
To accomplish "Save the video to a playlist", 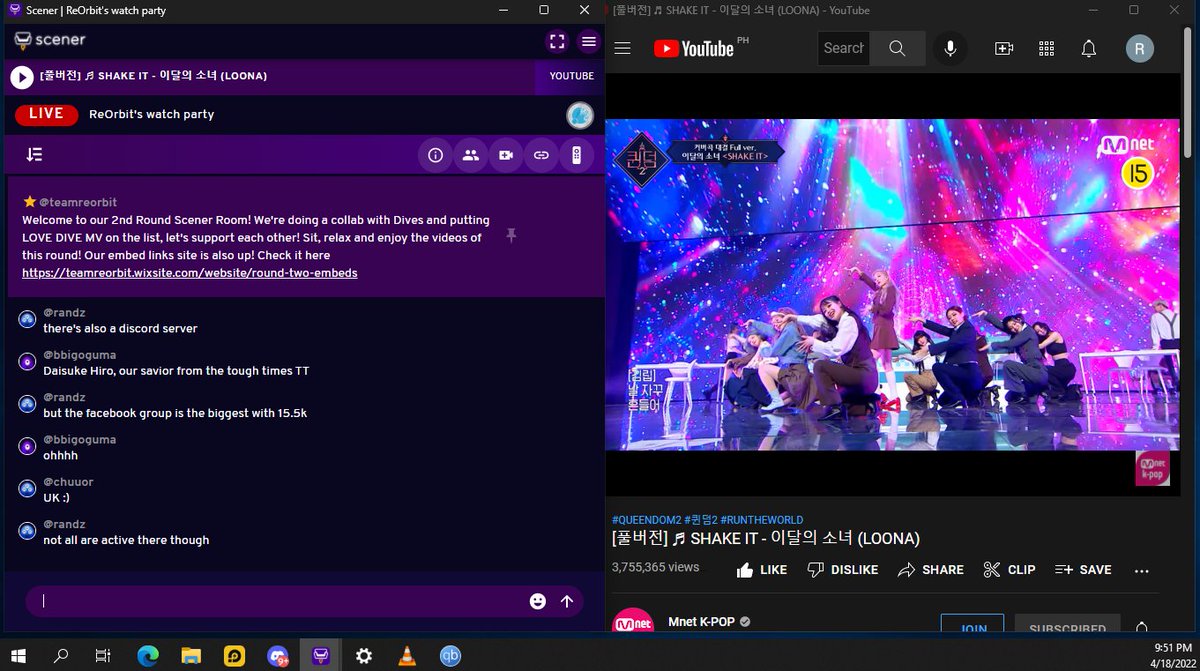I will (1083, 569).
